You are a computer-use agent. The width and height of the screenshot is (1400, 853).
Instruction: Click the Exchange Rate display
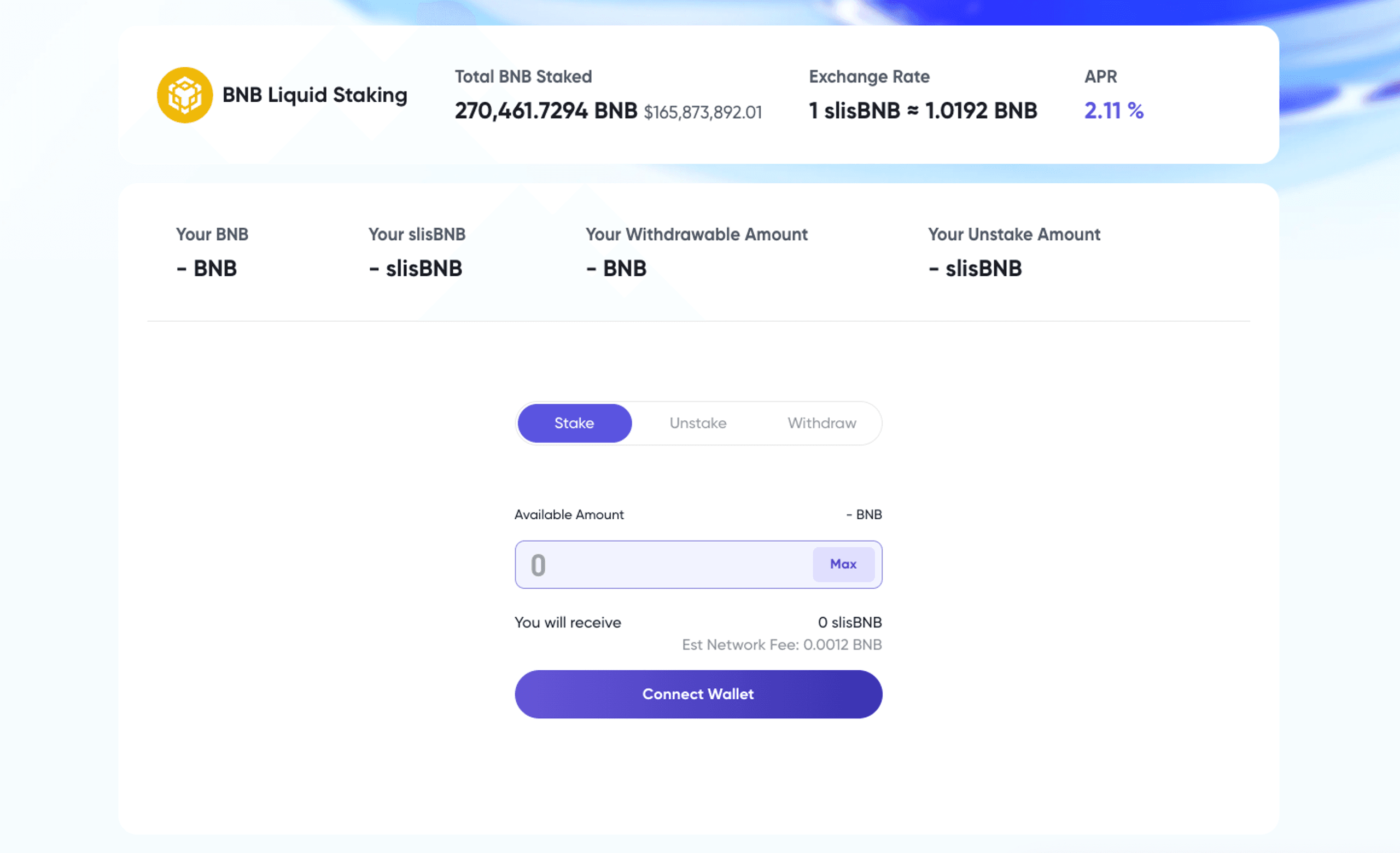click(921, 112)
